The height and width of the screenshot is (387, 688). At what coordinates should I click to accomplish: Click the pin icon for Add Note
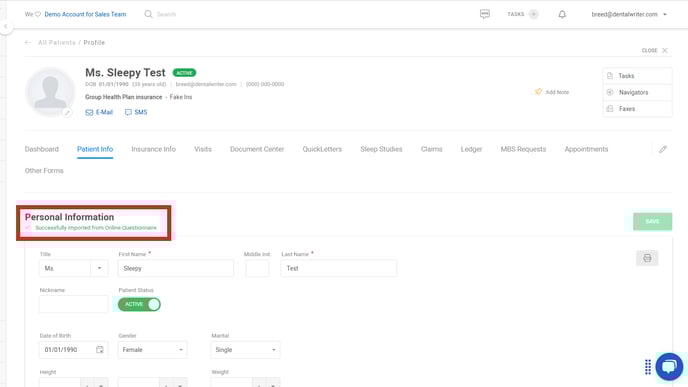point(538,92)
